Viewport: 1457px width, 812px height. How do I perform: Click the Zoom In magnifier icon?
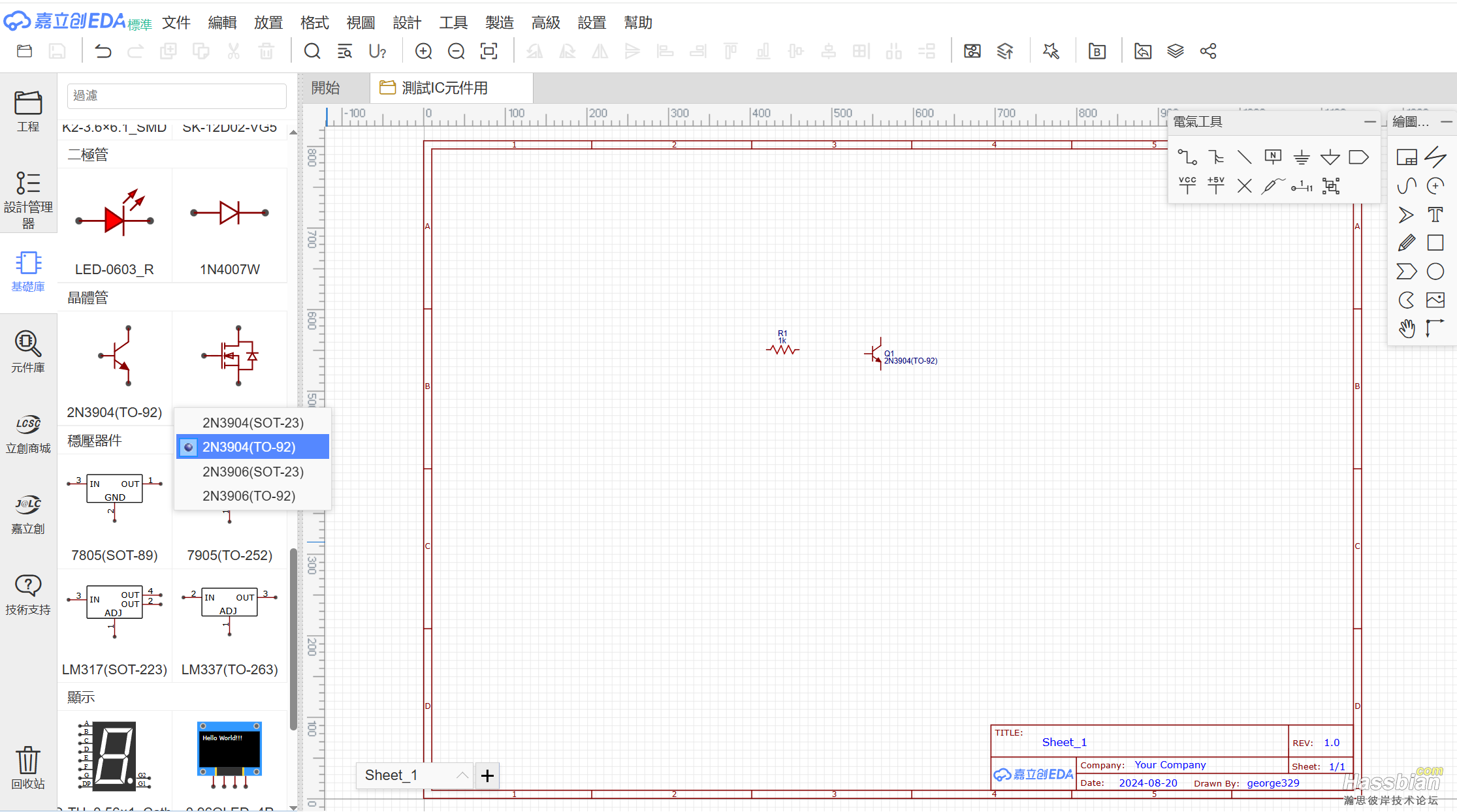423,51
